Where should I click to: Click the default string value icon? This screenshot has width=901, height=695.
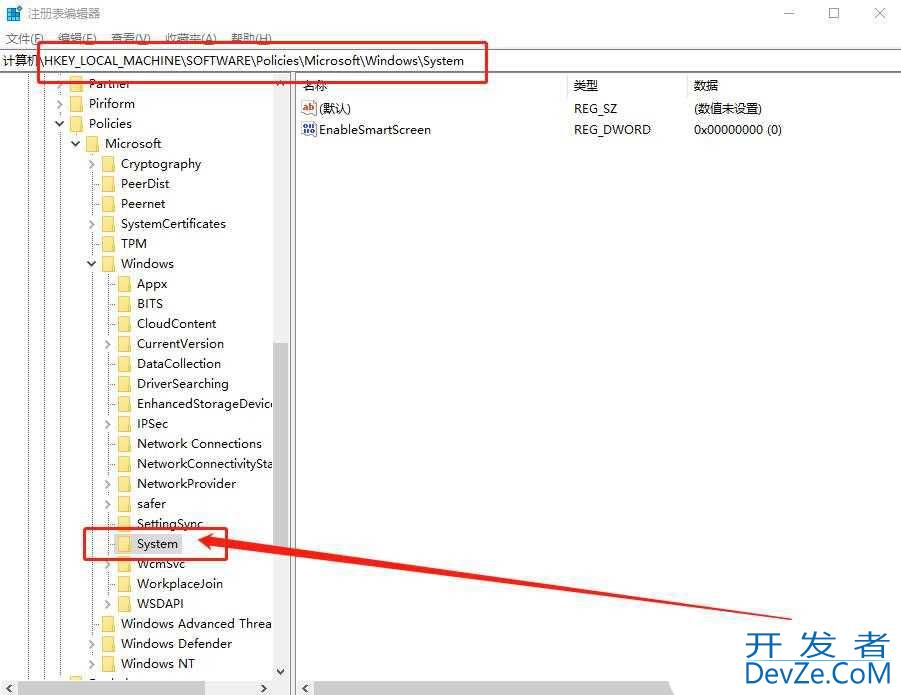coord(309,108)
